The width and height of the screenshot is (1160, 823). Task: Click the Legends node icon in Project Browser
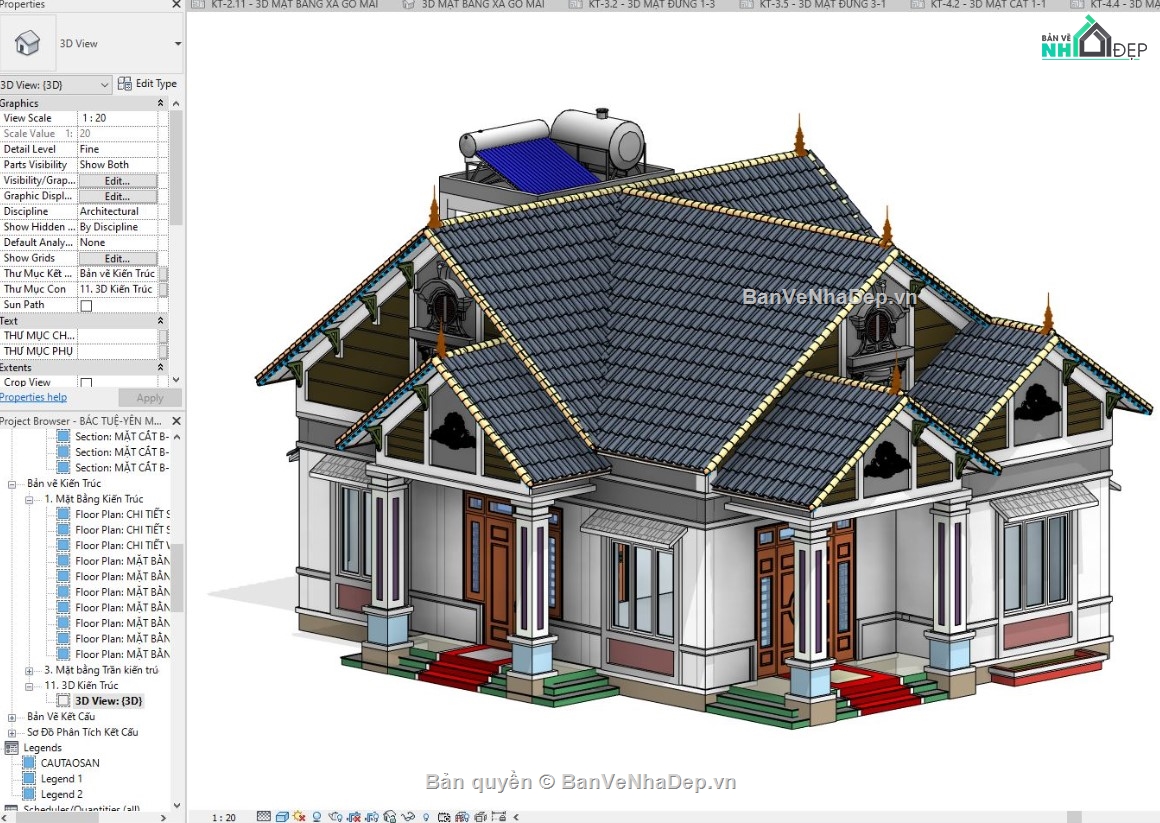click(11, 748)
